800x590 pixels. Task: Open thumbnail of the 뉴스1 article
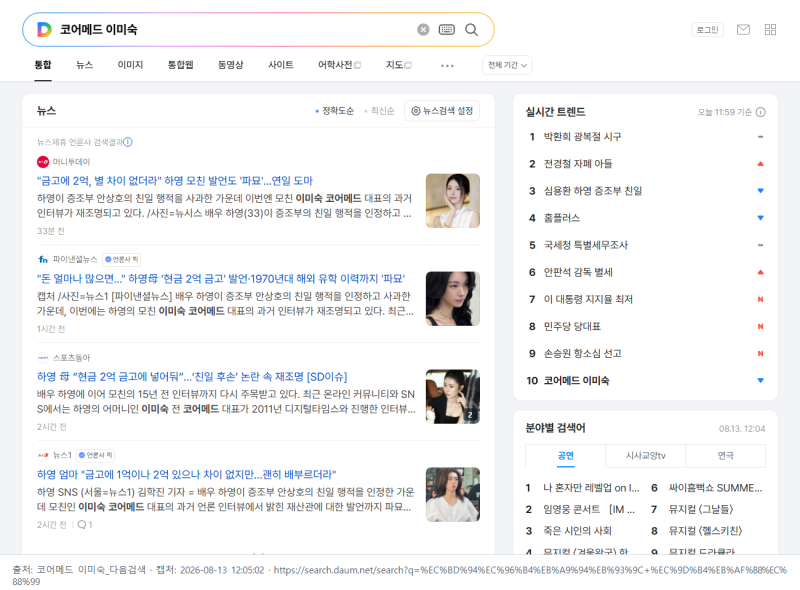tap(453, 495)
